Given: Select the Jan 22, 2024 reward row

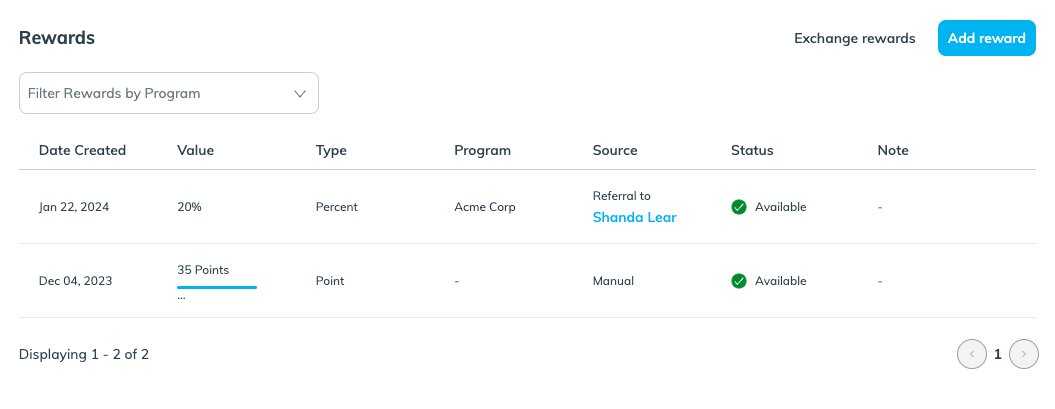Looking at the screenshot, I should tap(528, 207).
